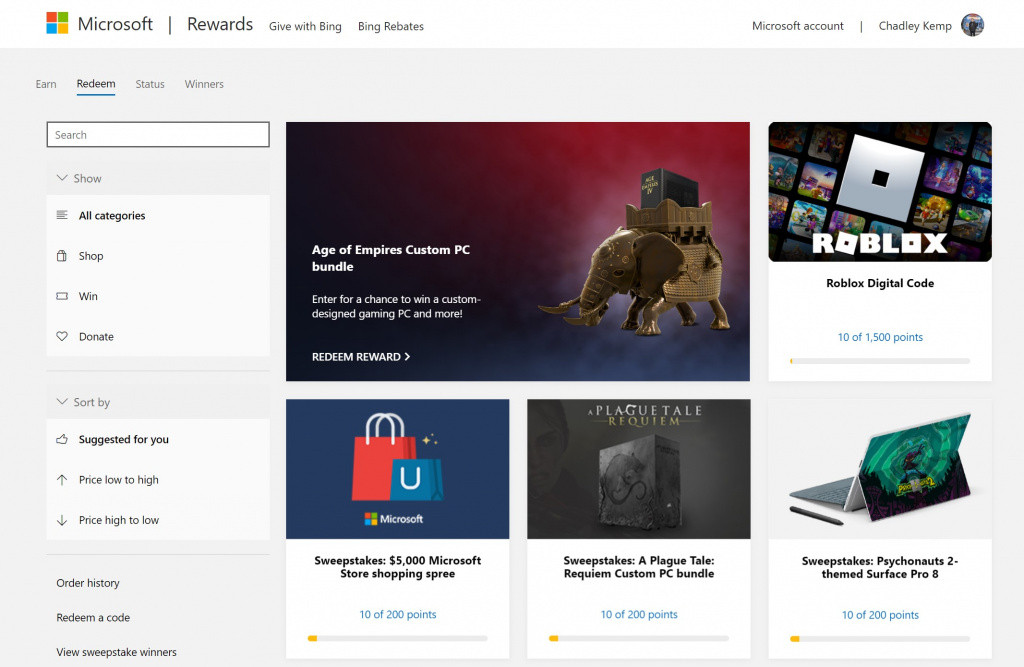Click the thumbs-up icon next to Suggested for you
1024x667 pixels.
coord(62,439)
